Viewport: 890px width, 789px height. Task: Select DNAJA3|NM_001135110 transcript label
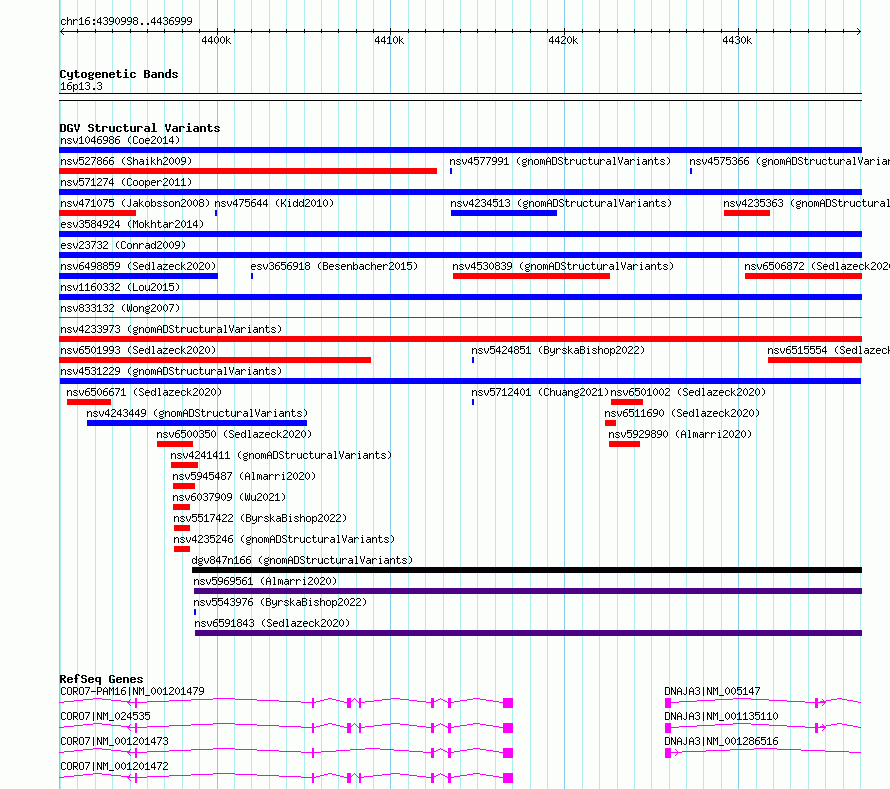721,716
